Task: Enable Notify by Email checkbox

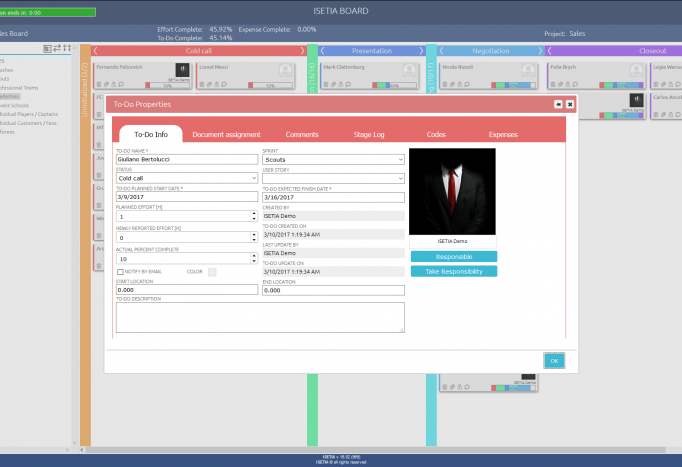Action: coord(120,271)
